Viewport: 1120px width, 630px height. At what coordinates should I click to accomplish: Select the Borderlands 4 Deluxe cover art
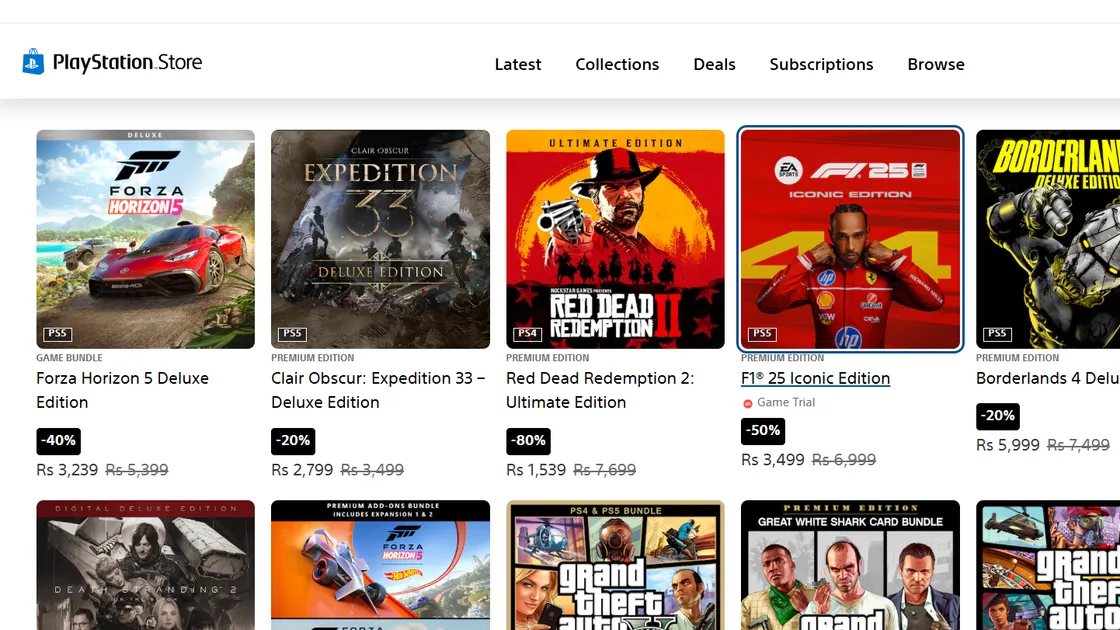pos(1048,239)
